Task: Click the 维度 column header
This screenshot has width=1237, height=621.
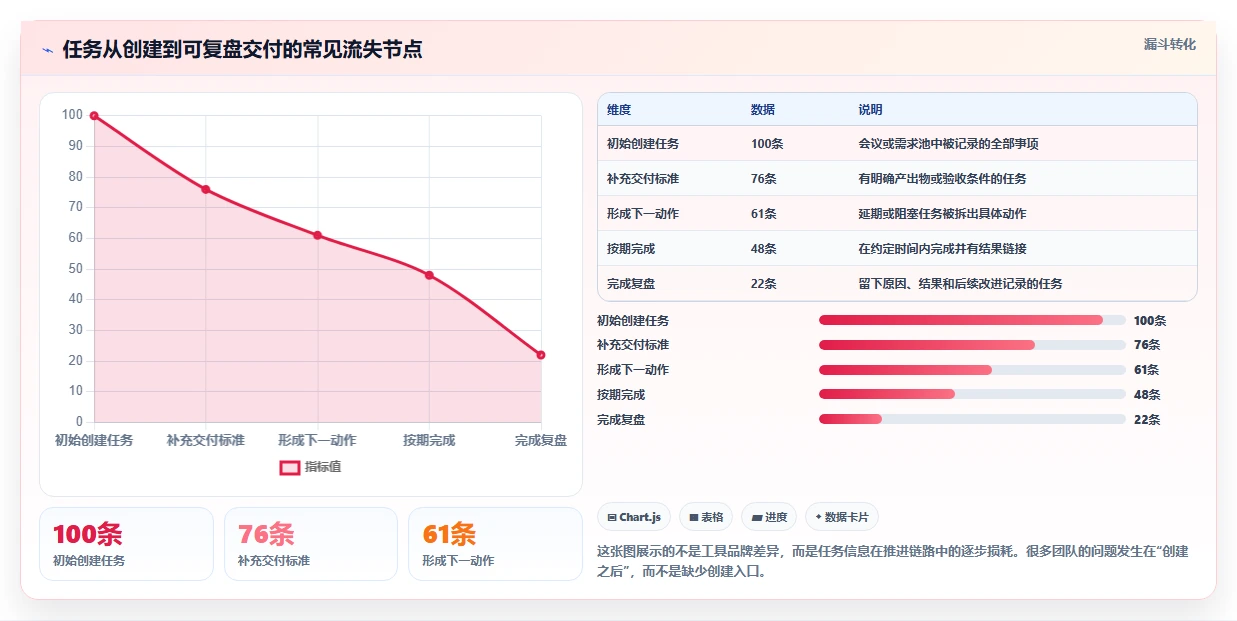Action: pos(619,110)
